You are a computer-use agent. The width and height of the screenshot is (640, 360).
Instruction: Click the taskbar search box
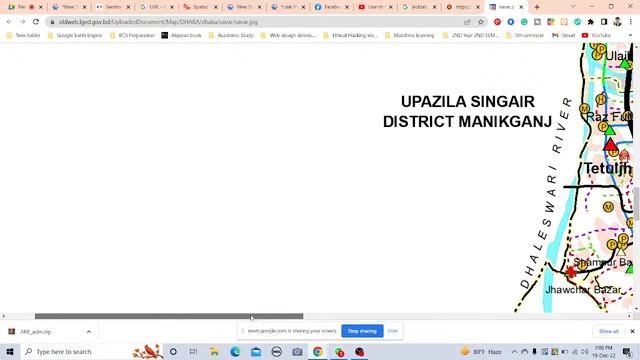click(x=91, y=351)
